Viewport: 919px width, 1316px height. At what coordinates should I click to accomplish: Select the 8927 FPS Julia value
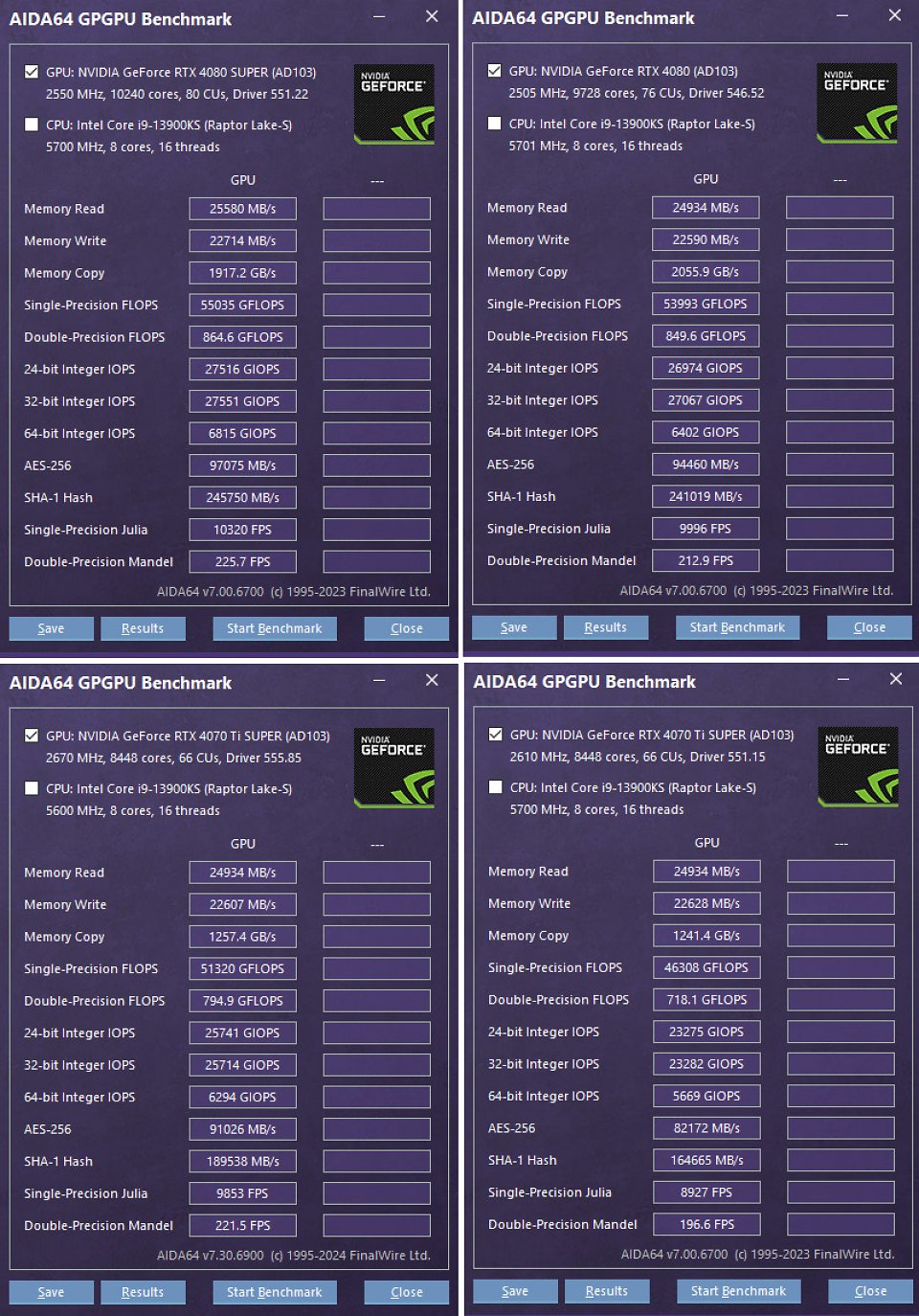tap(706, 1192)
